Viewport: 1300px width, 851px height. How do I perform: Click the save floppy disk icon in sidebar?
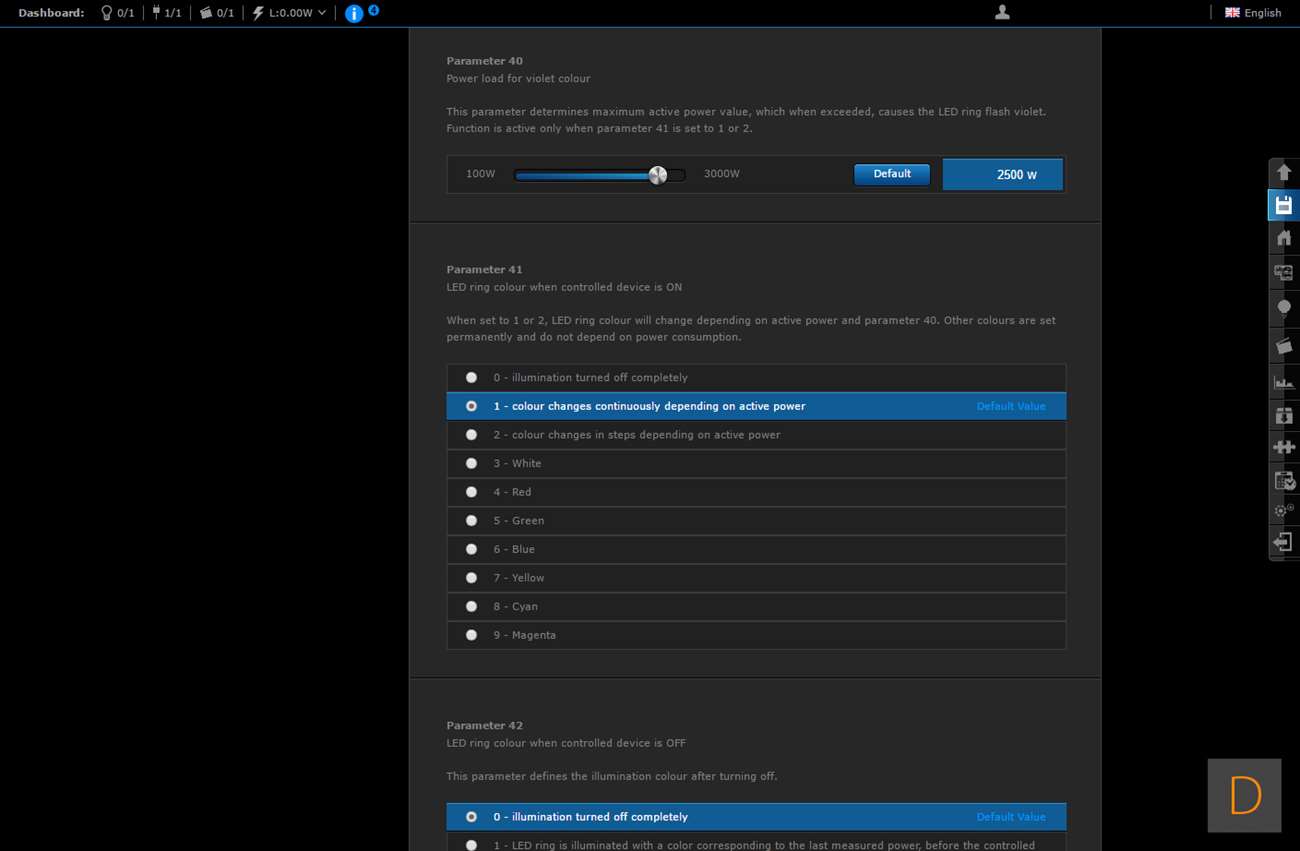pos(1284,206)
